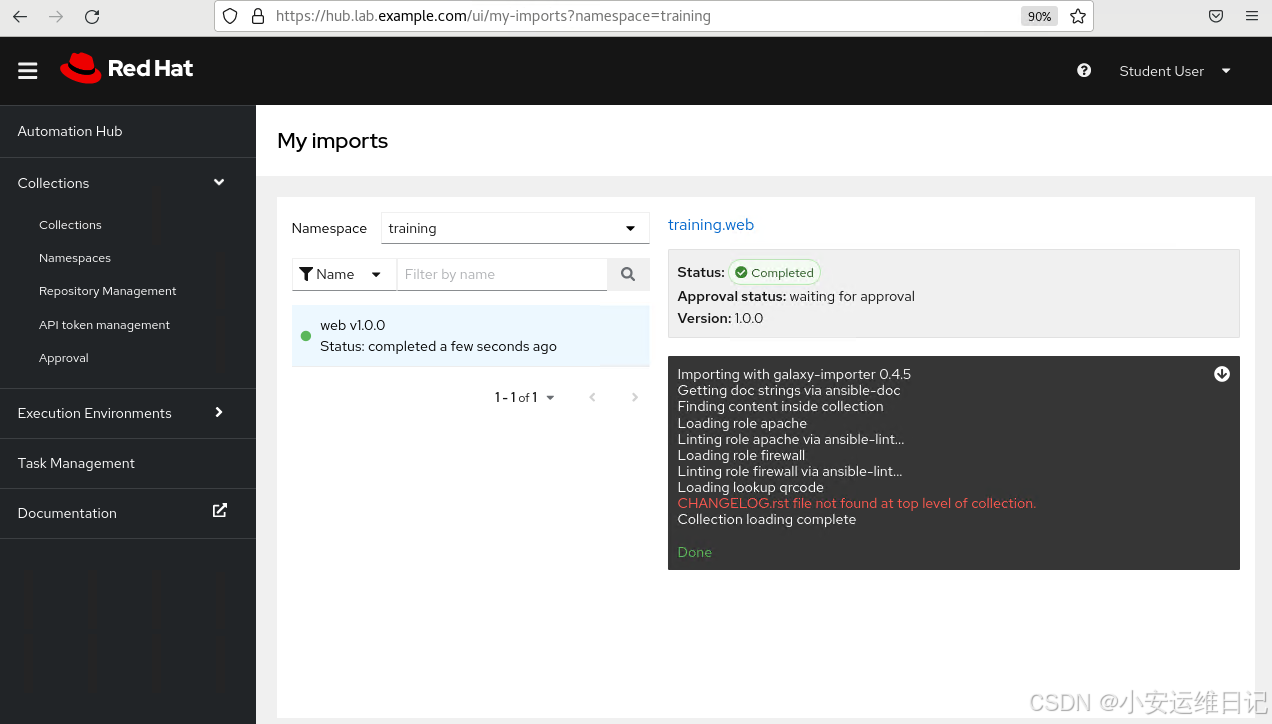Click the search magnifier button
The height and width of the screenshot is (724, 1272).
click(x=628, y=274)
